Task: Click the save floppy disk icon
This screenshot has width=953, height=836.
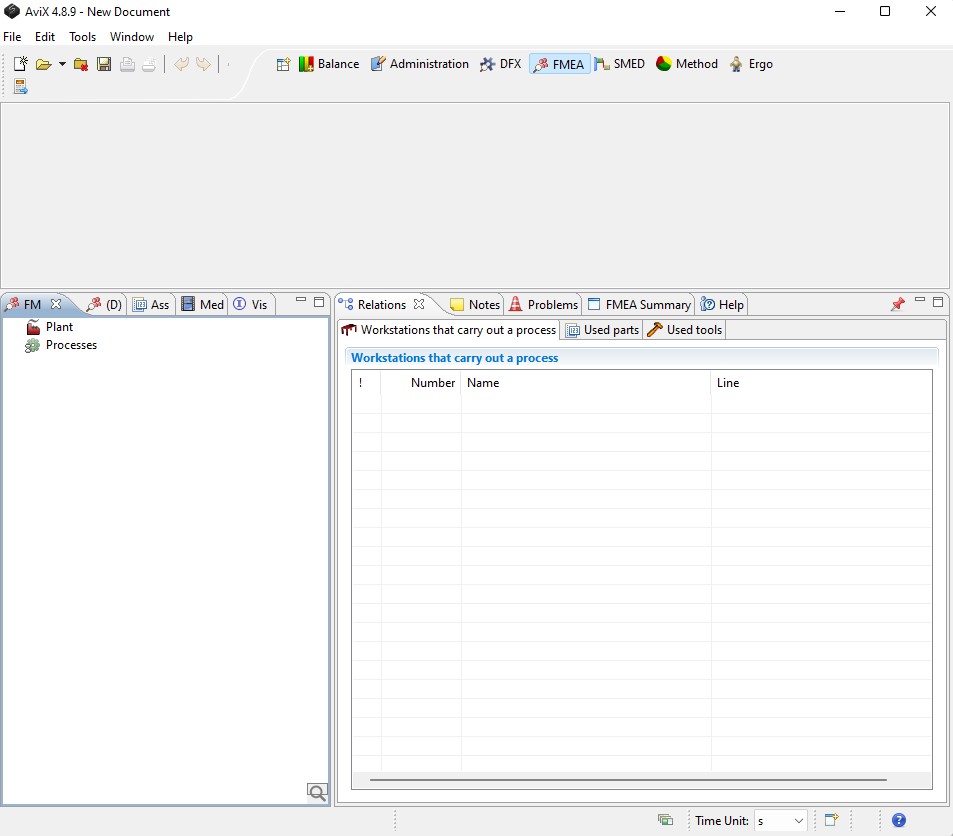Action: [x=104, y=64]
